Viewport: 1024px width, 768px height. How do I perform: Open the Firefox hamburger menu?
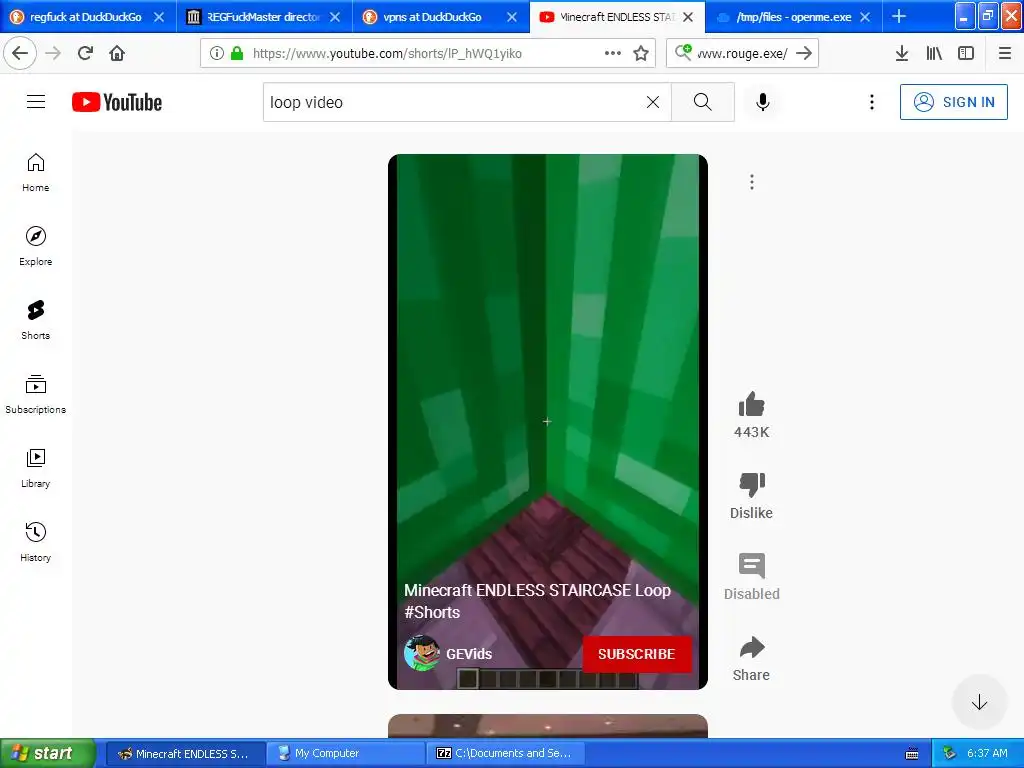1004,53
